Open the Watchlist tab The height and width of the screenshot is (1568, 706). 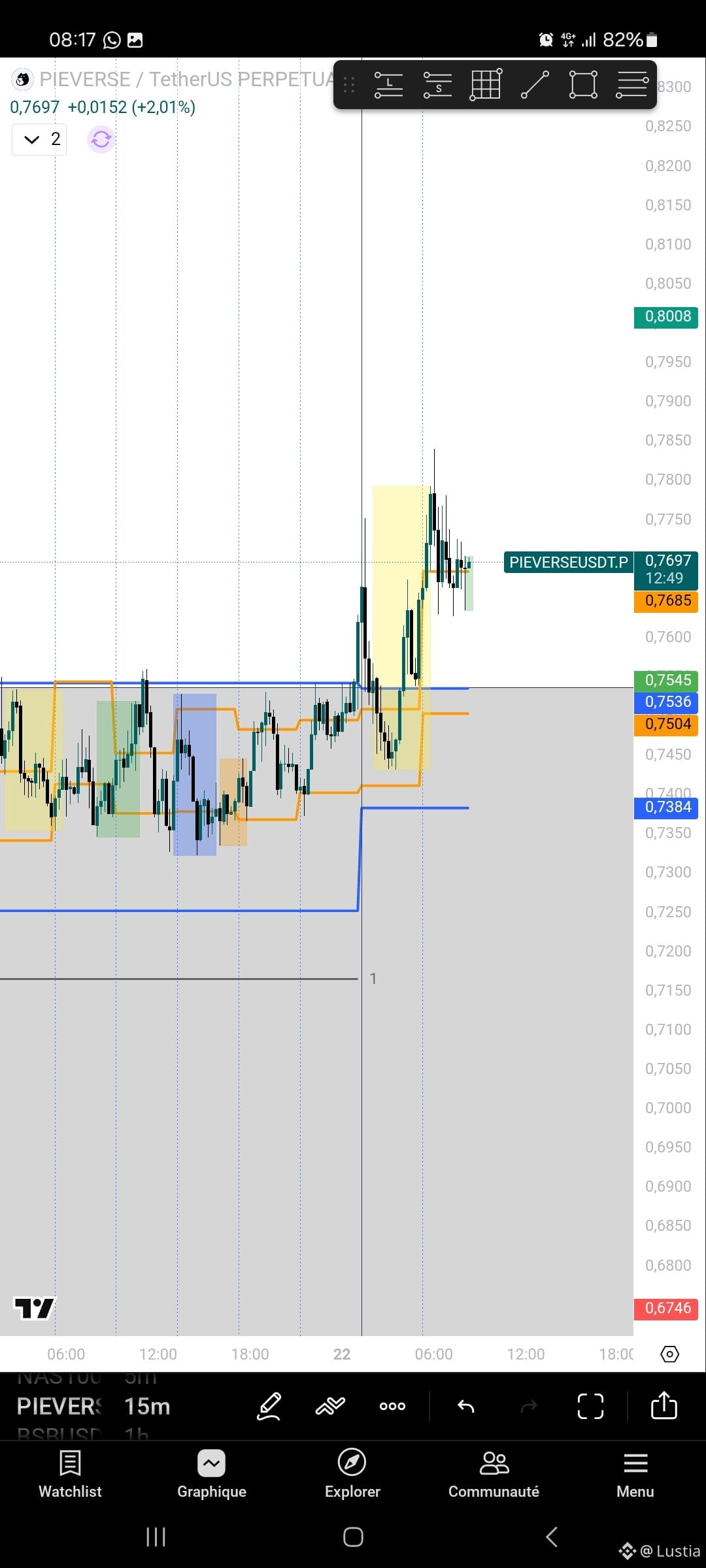(70, 1473)
